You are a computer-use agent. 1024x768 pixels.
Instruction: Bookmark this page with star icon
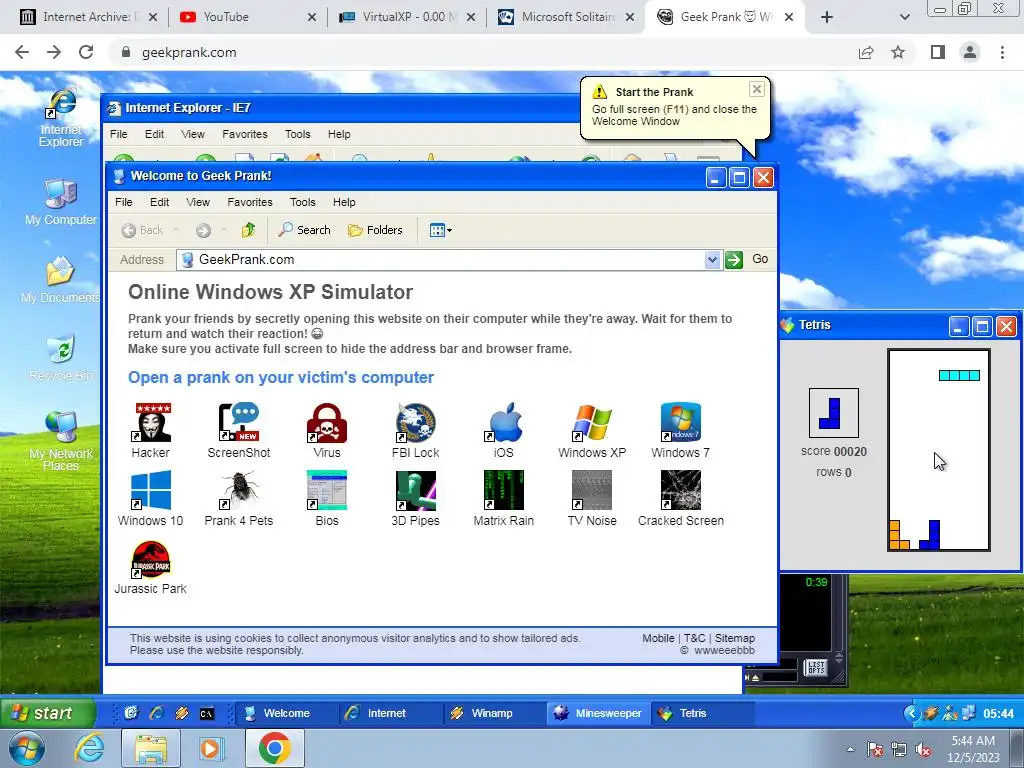click(x=899, y=52)
